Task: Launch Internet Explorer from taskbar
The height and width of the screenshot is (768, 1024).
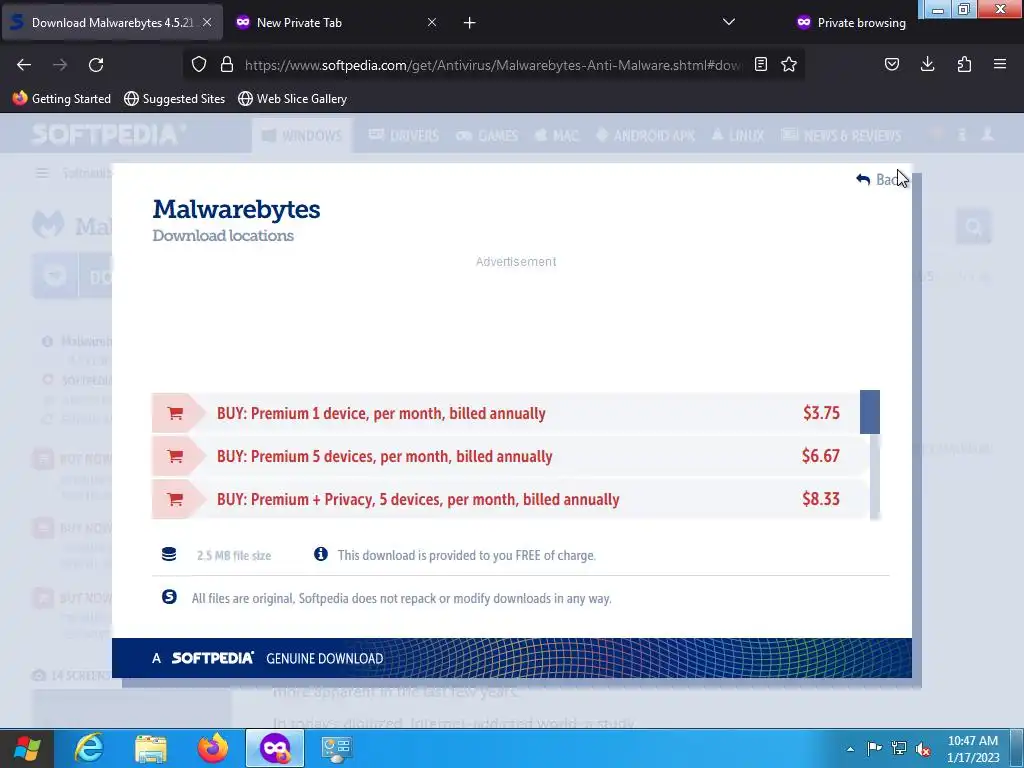Action: (89, 748)
